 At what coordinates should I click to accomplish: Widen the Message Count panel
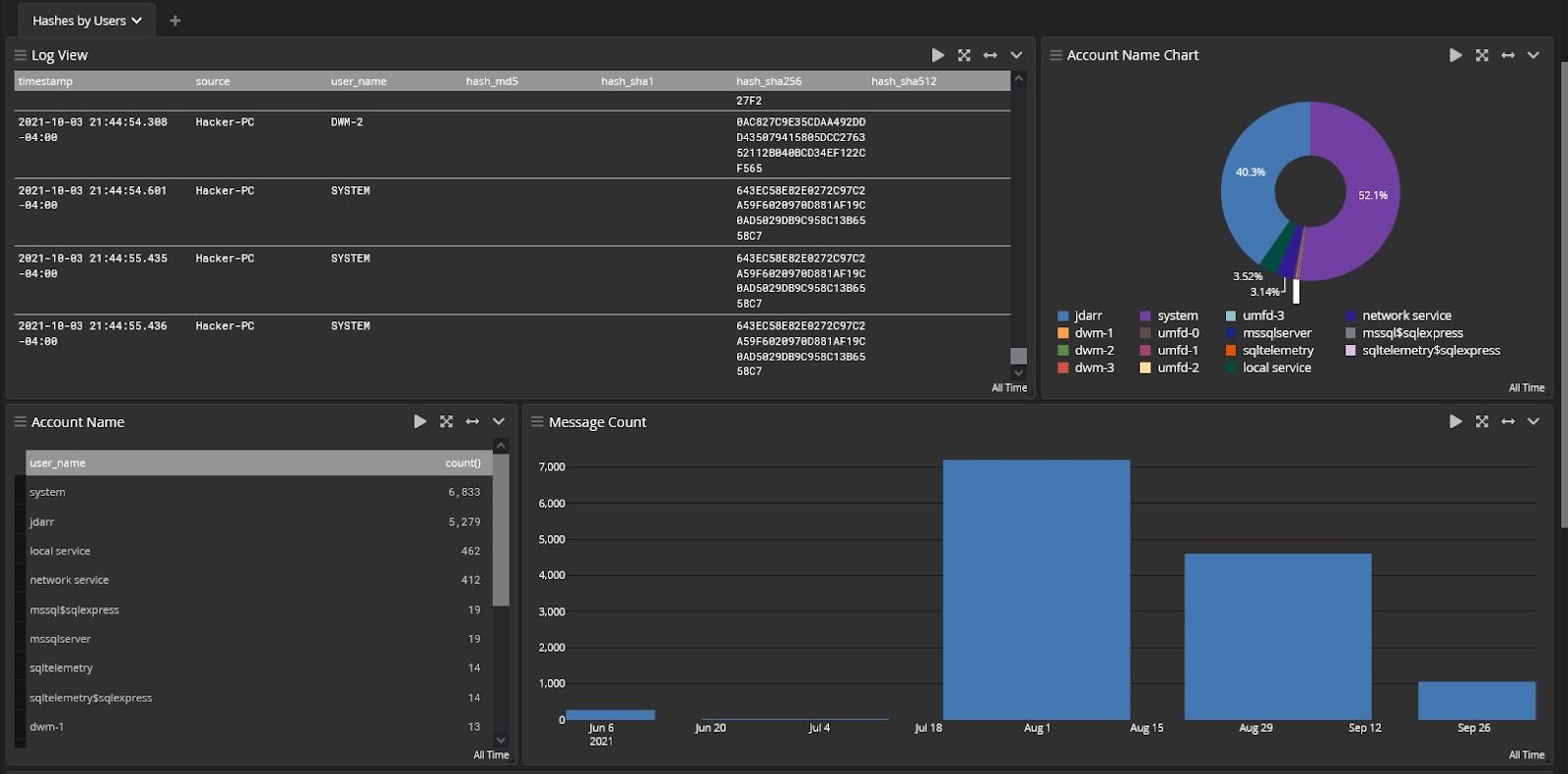1507,421
